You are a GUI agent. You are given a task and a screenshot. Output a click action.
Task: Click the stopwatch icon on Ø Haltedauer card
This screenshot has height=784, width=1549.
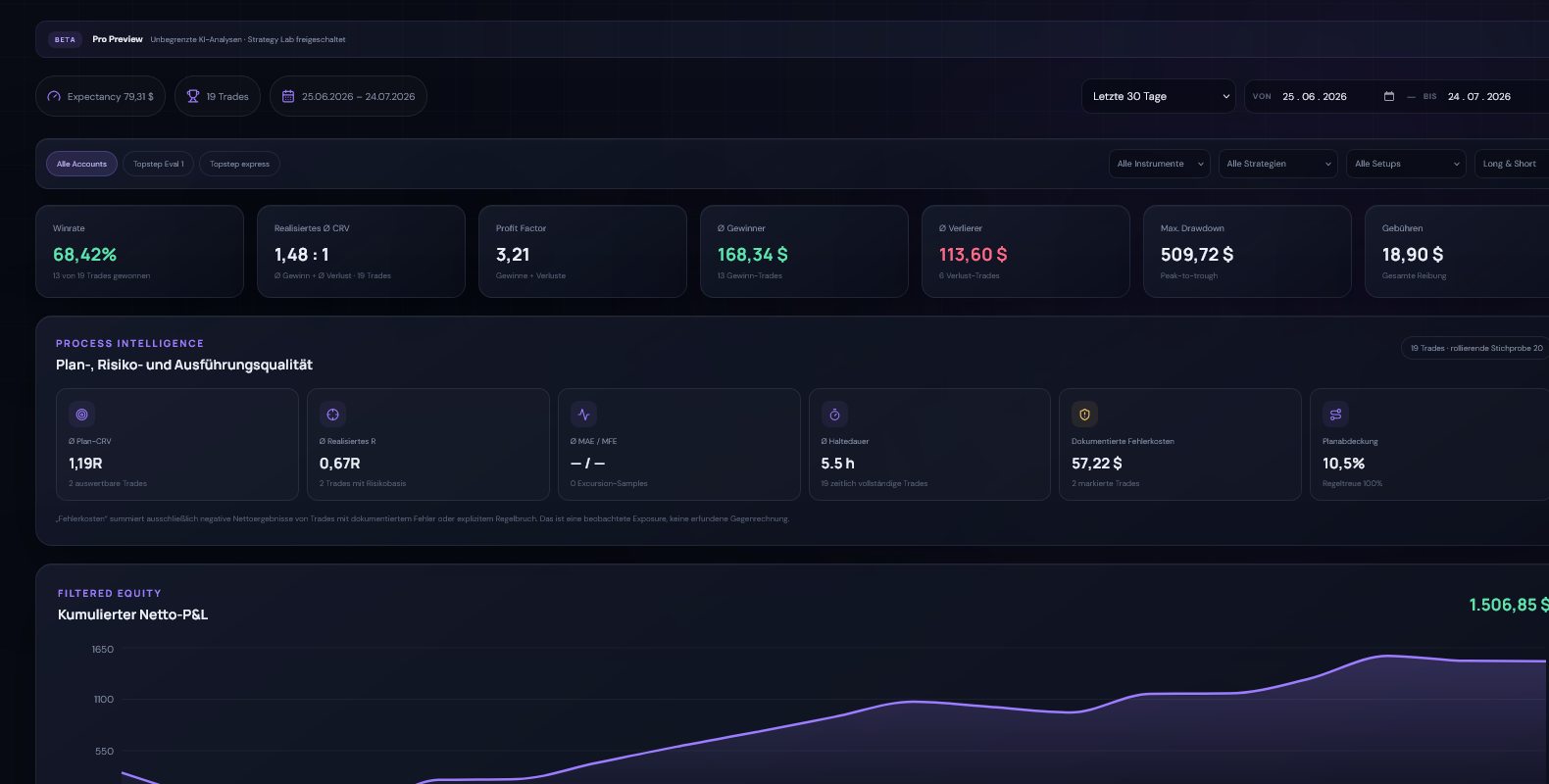coord(835,415)
